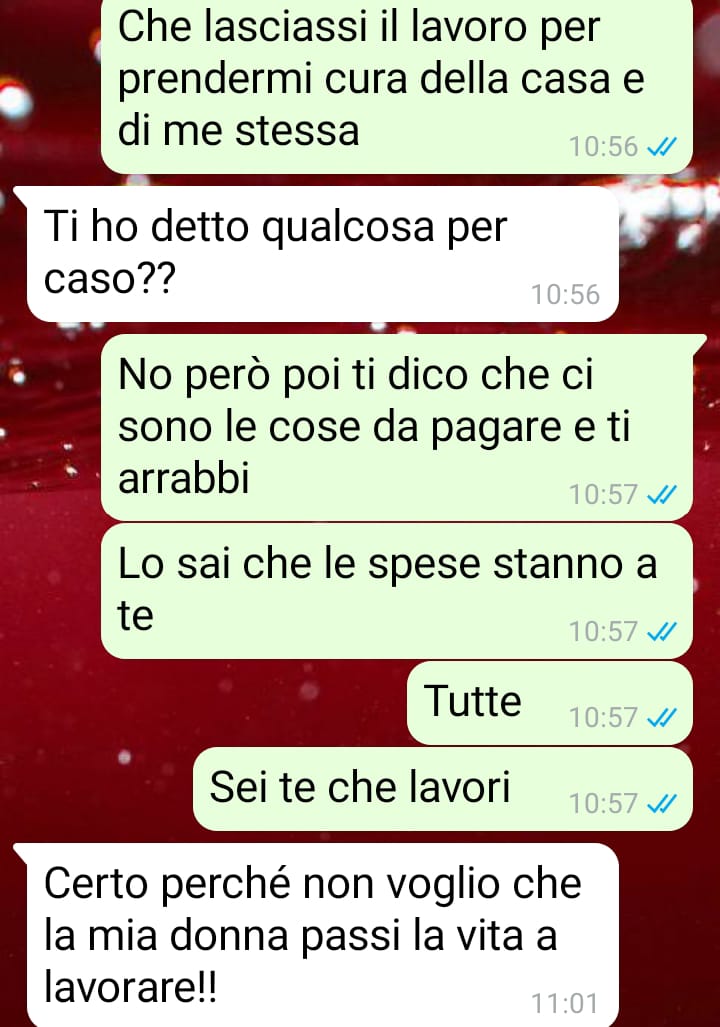Tap read checkmarks on "Tutte" message

coord(662,719)
